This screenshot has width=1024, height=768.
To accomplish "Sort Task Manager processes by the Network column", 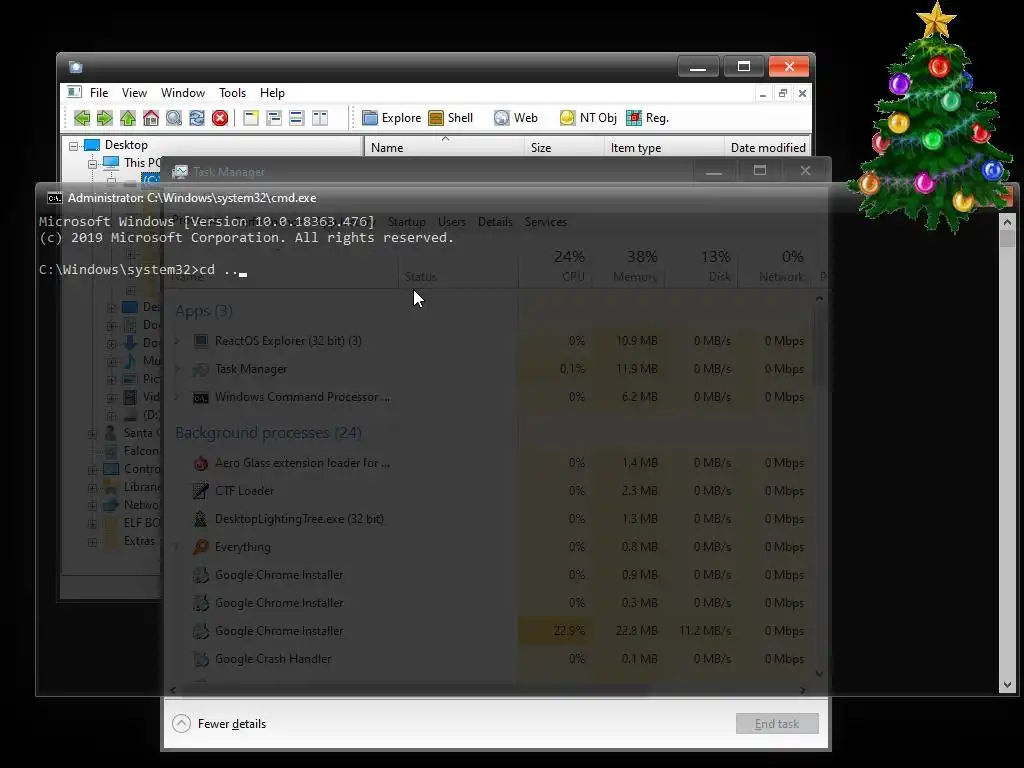I will (x=775, y=266).
